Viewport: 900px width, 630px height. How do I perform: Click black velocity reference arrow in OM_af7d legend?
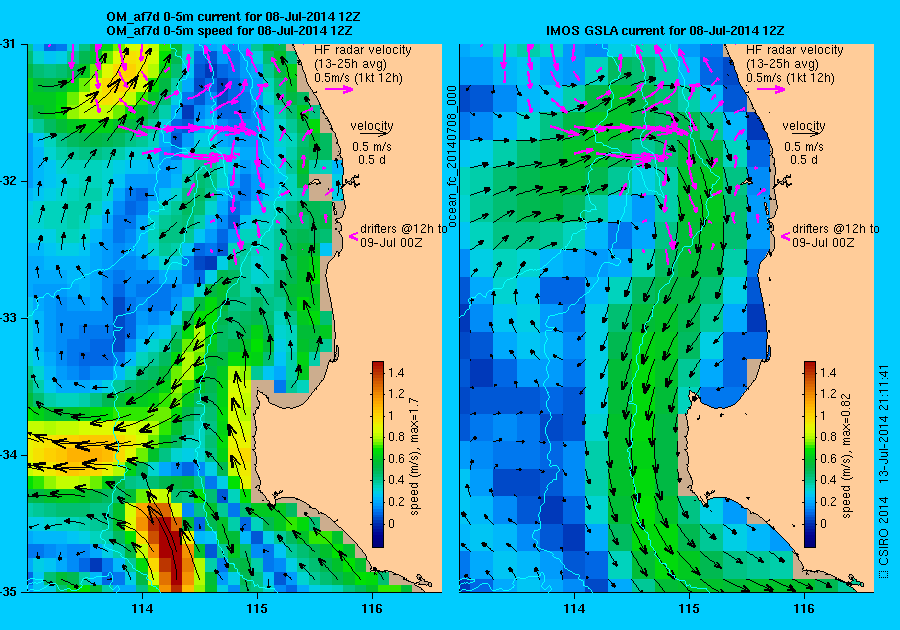click(372, 133)
